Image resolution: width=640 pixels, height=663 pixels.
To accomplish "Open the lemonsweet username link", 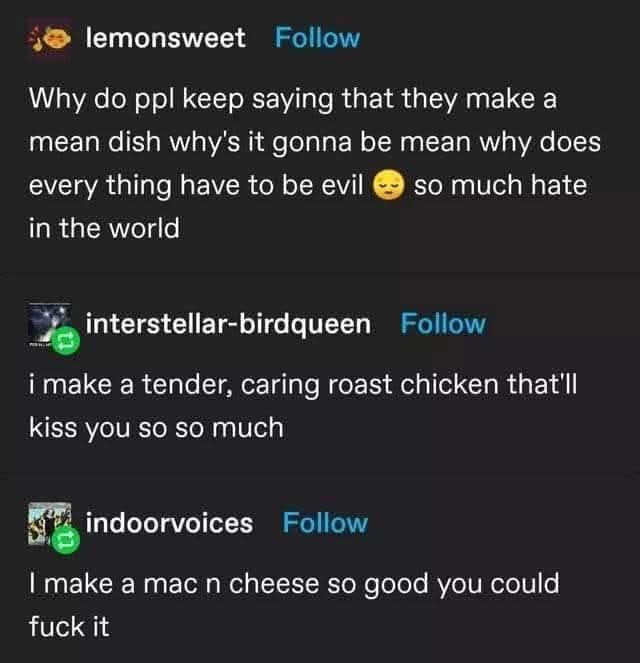I will (x=165, y=38).
